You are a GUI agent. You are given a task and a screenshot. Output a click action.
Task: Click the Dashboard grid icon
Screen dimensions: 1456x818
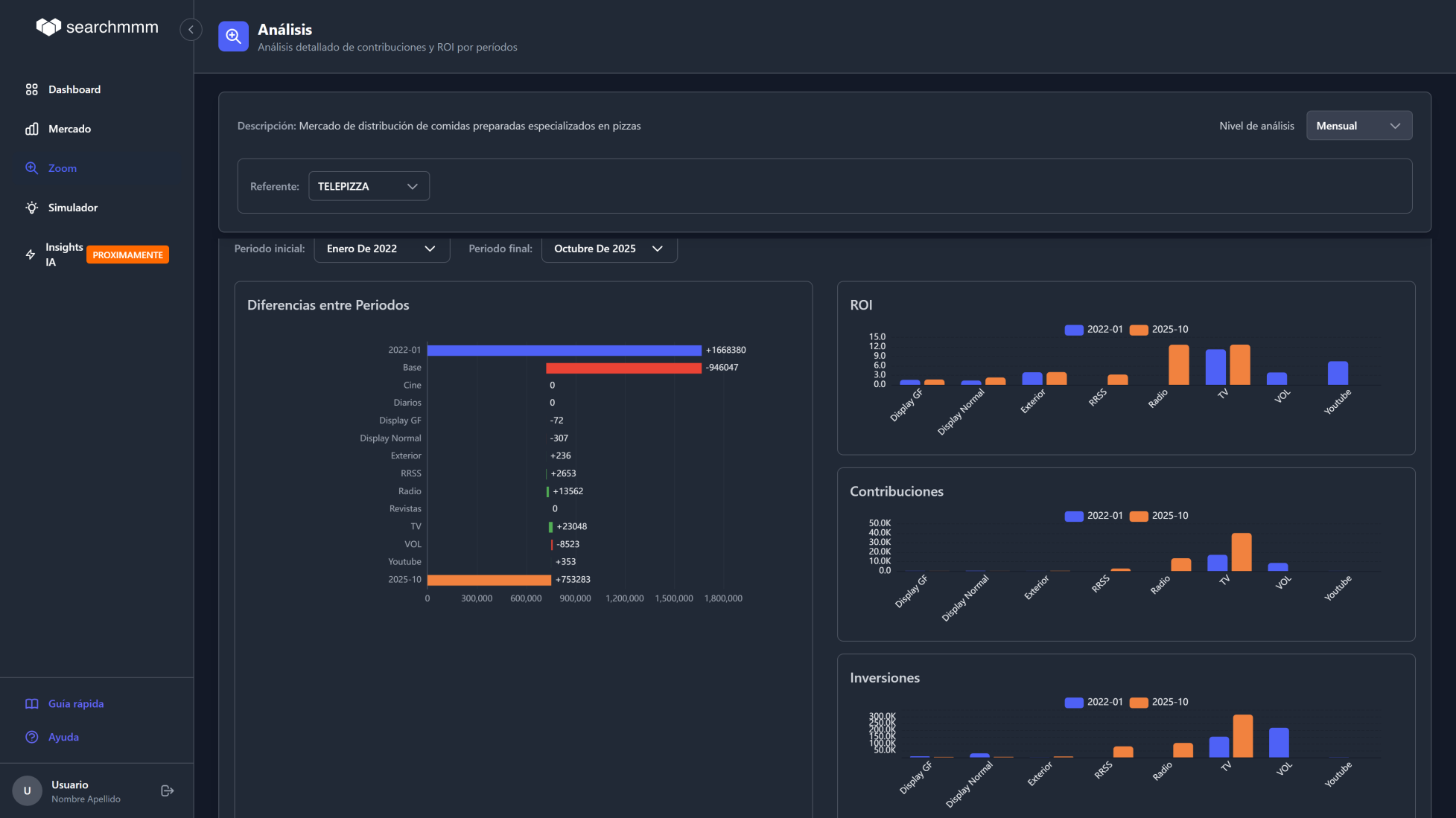31,89
